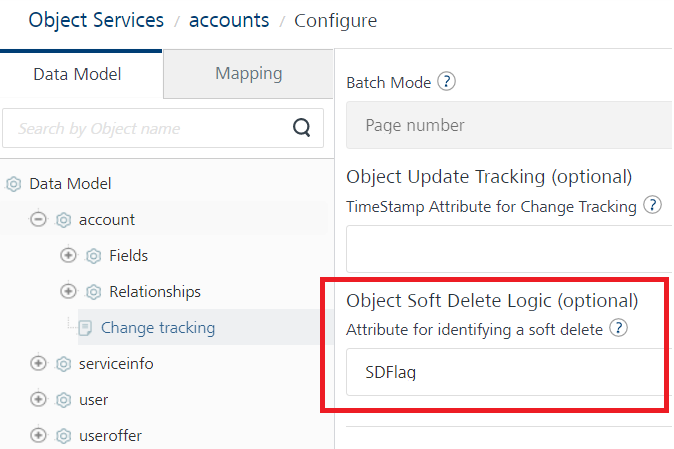
Task: Expand the Relationships node
Action: pyautogui.click(x=68, y=291)
